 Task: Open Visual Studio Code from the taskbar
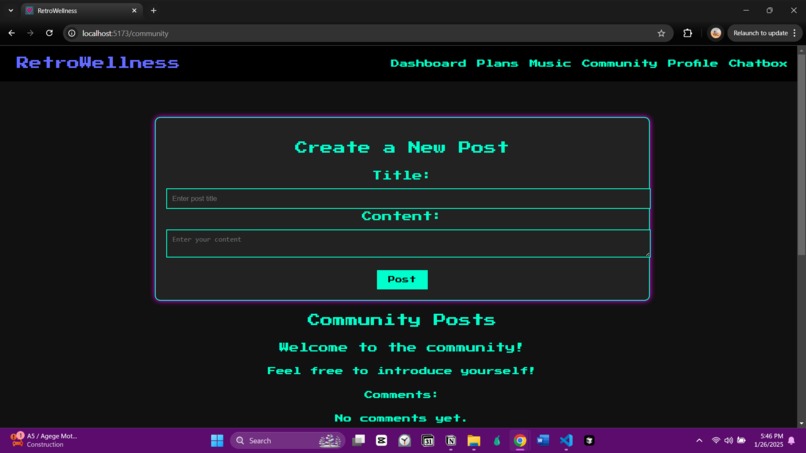pyautogui.click(x=566, y=441)
